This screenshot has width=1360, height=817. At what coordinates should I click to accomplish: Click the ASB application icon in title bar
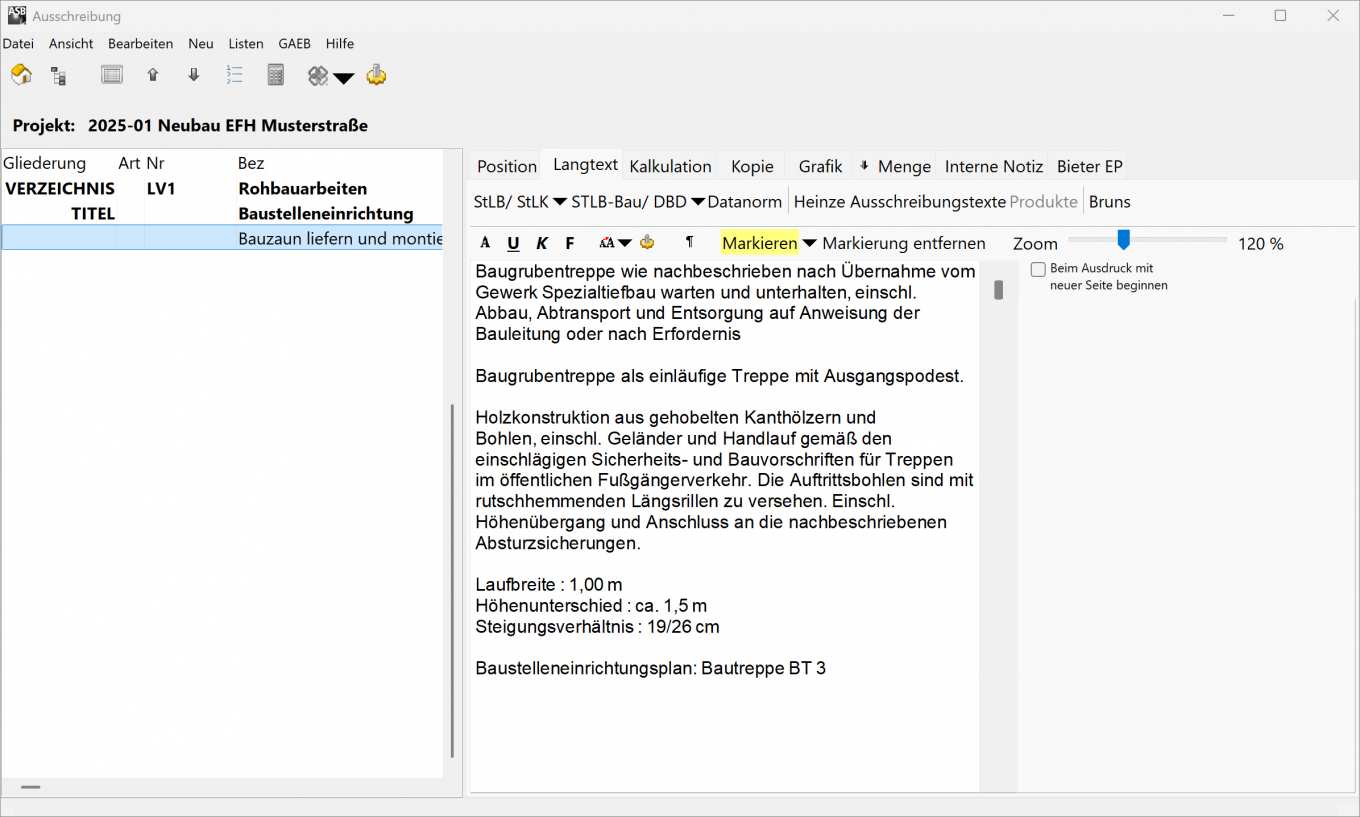(x=17, y=15)
